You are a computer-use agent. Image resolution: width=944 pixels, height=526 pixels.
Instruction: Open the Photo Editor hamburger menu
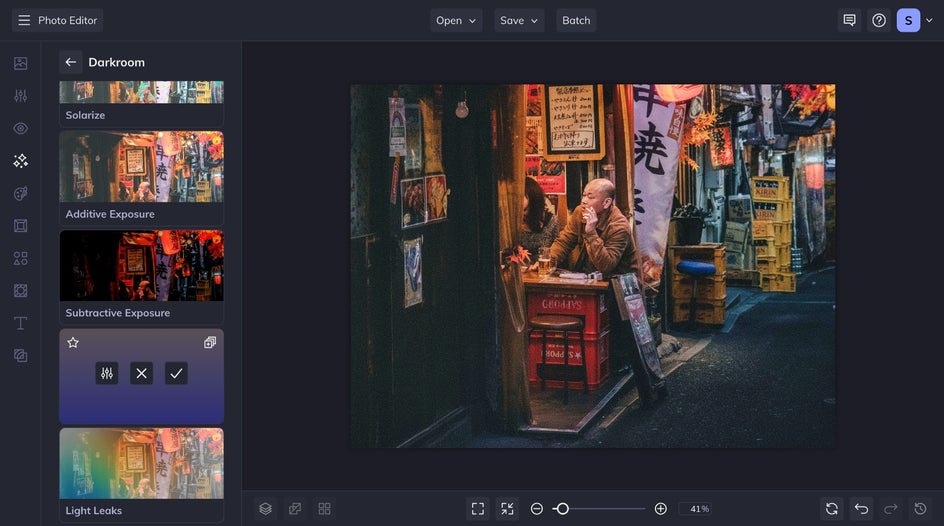(x=24, y=20)
